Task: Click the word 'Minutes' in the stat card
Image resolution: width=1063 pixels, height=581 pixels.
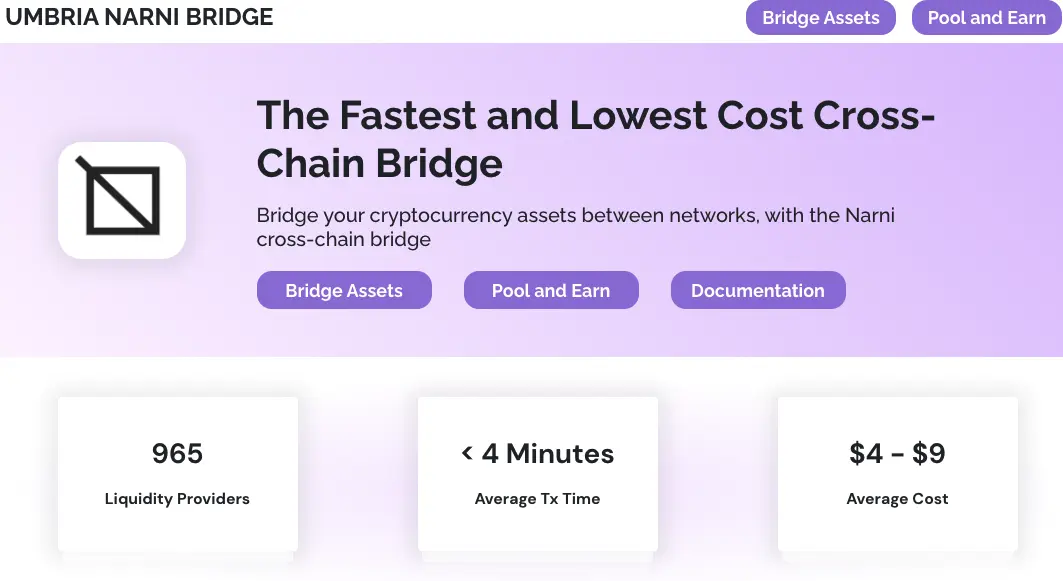Action: pyautogui.click(x=560, y=454)
